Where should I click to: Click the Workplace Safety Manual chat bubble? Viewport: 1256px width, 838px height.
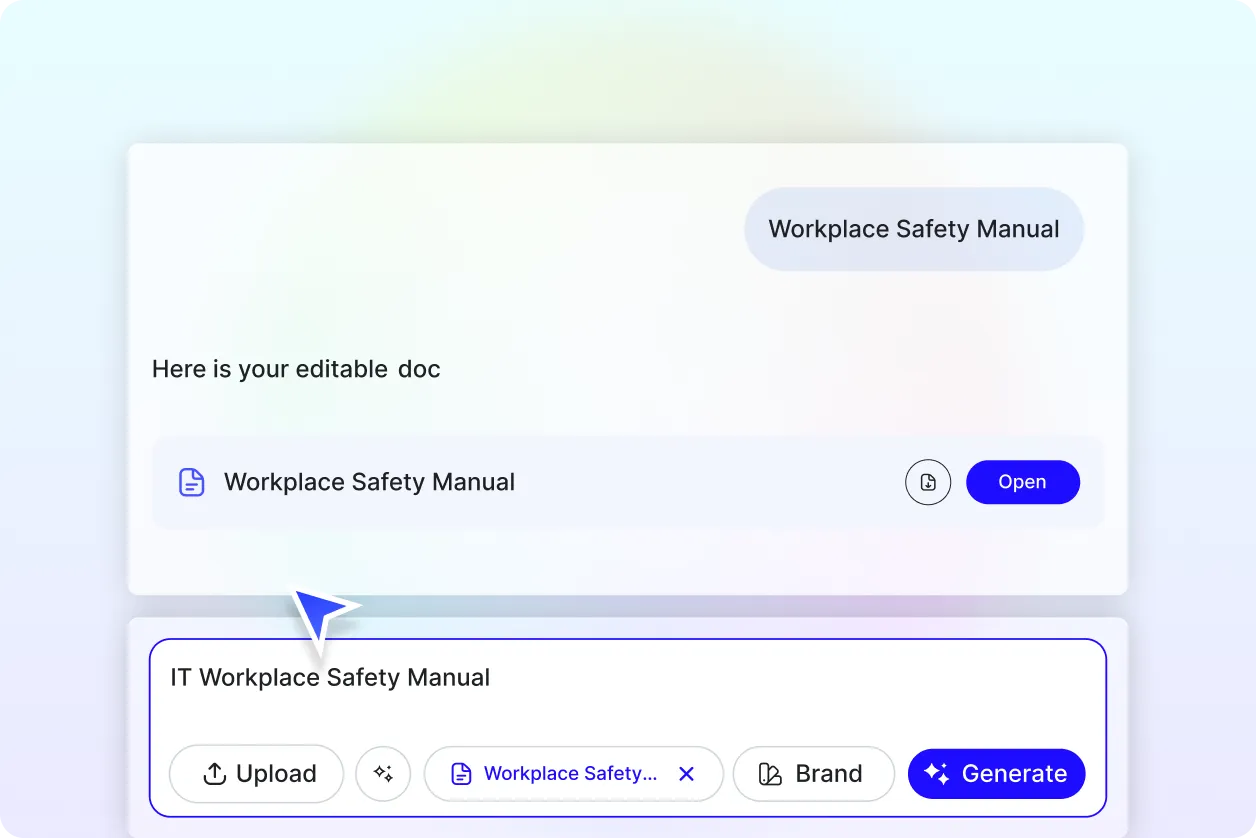tap(913, 229)
